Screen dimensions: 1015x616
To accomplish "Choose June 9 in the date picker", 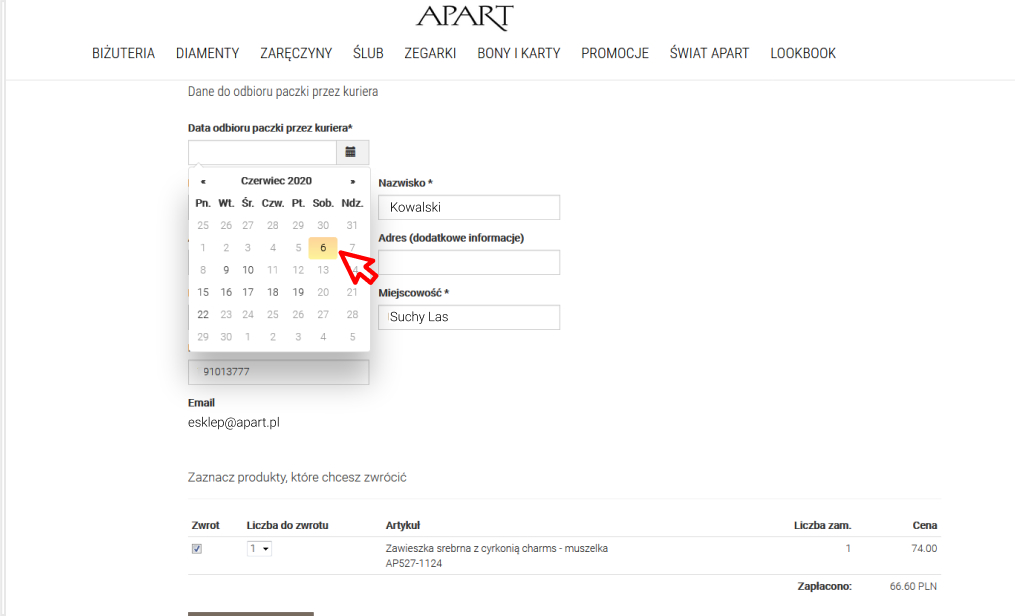I will 226,270.
